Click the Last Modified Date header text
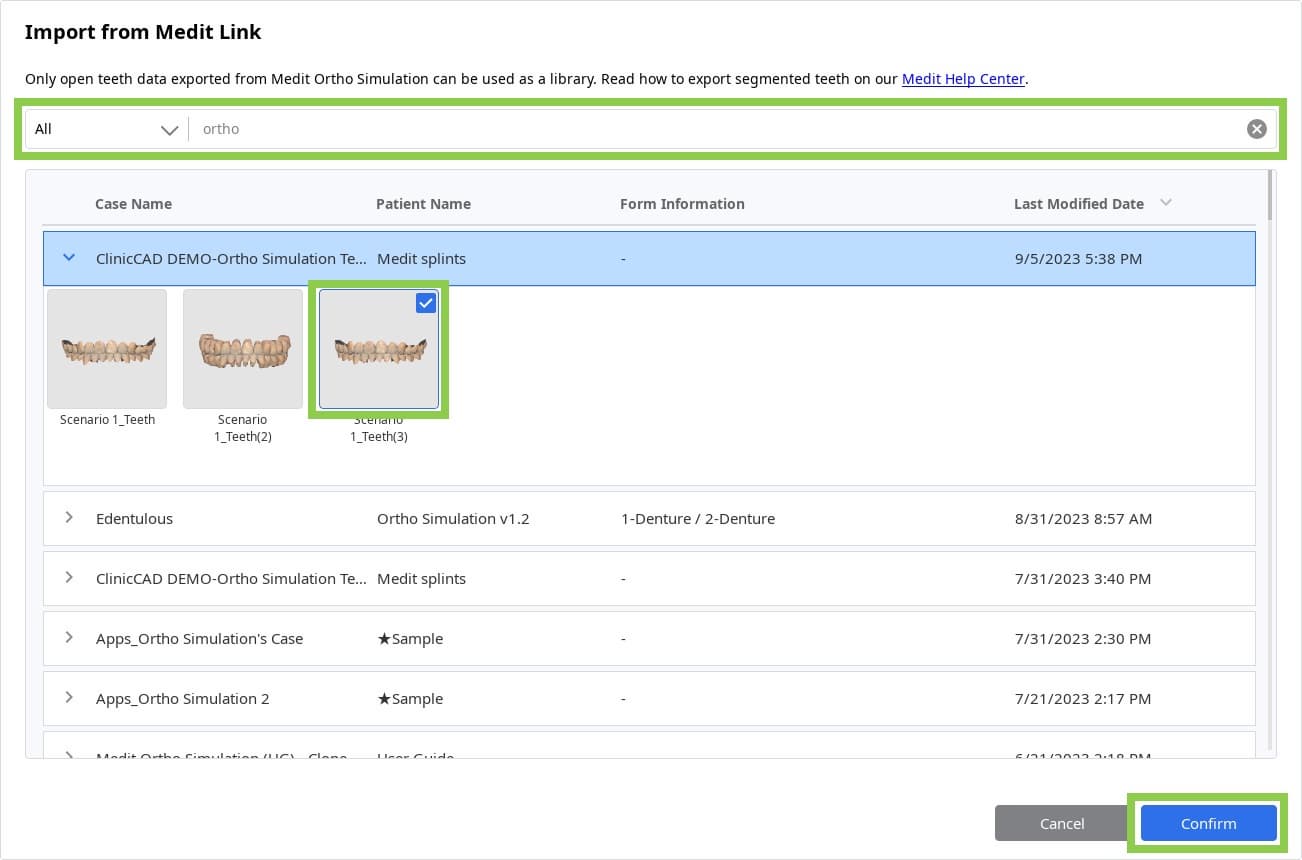Screen dimensions: 1302x860 1079,203
